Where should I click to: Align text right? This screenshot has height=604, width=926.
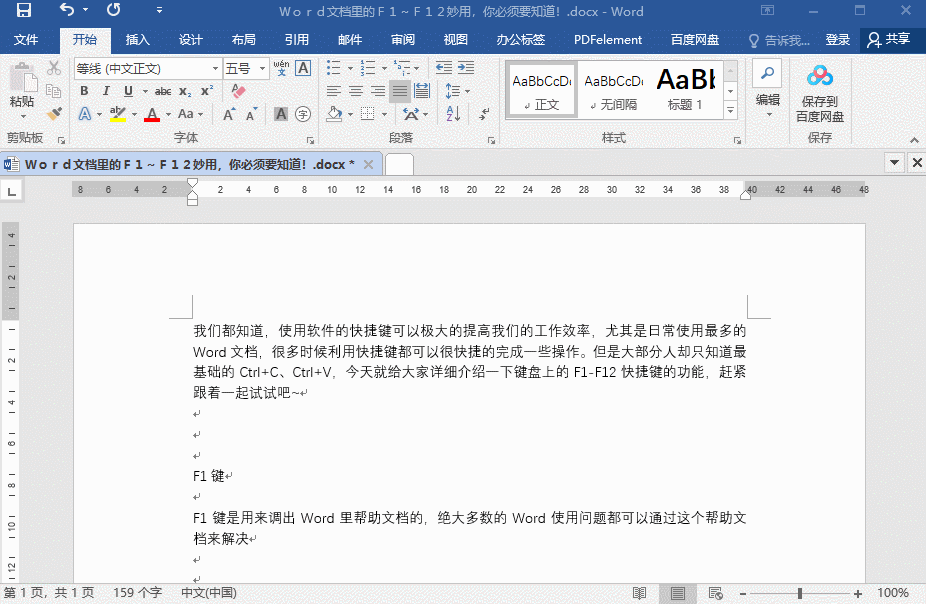click(x=377, y=91)
